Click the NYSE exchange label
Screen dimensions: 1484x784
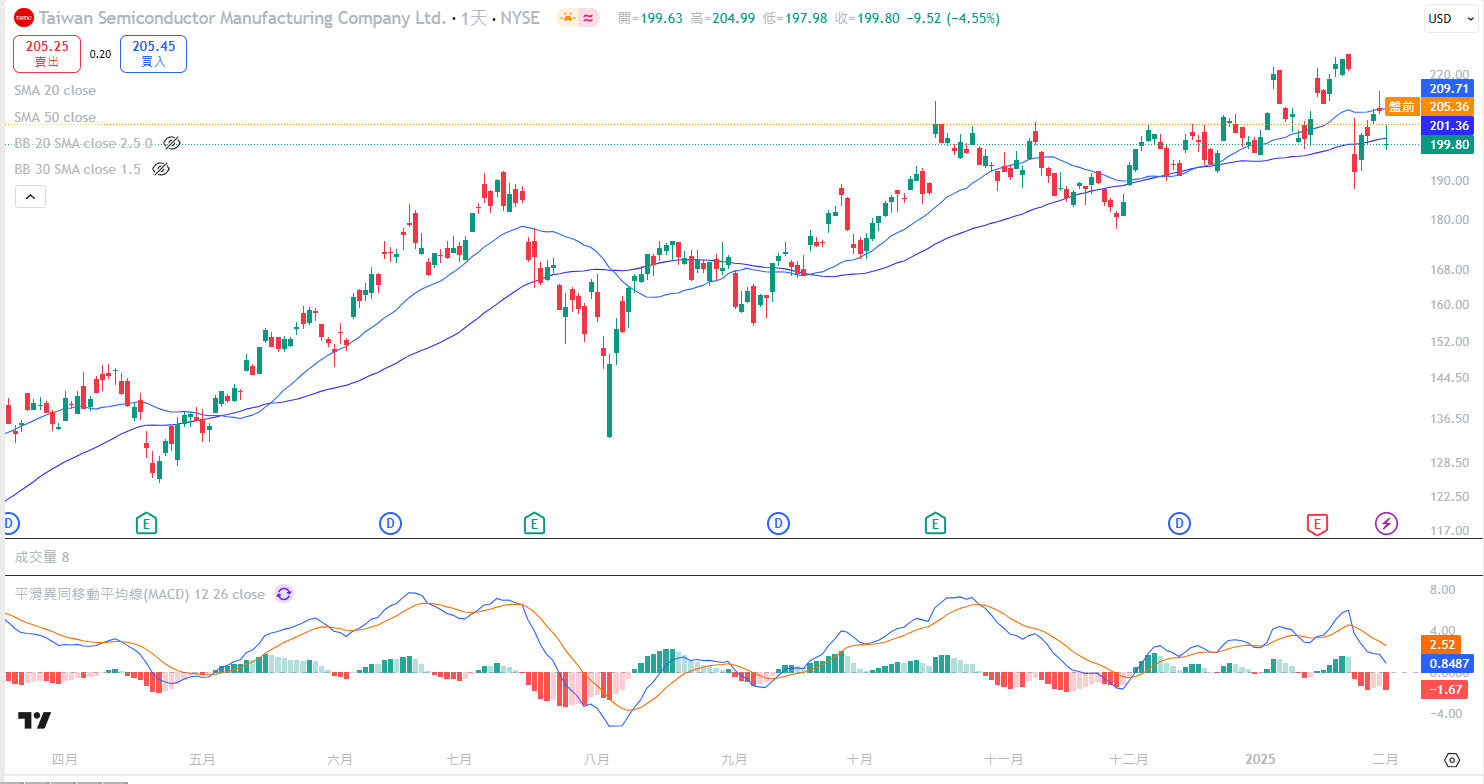519,18
